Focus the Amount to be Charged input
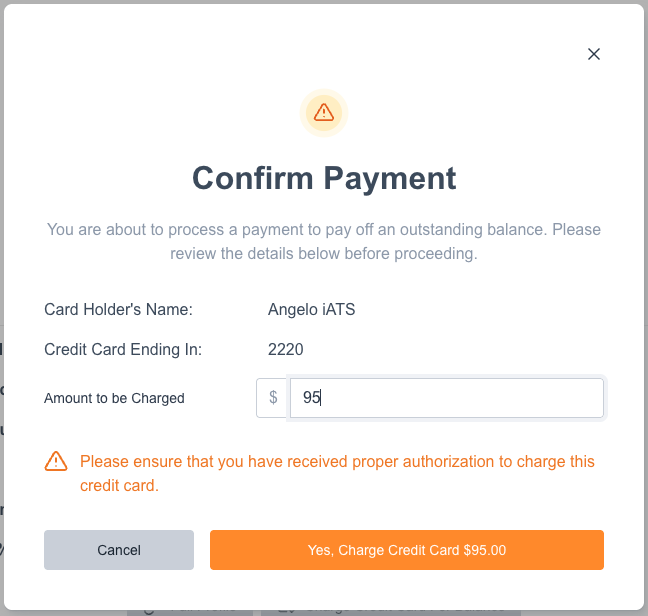Image resolution: width=648 pixels, height=616 pixels. pyautogui.click(x=446, y=397)
